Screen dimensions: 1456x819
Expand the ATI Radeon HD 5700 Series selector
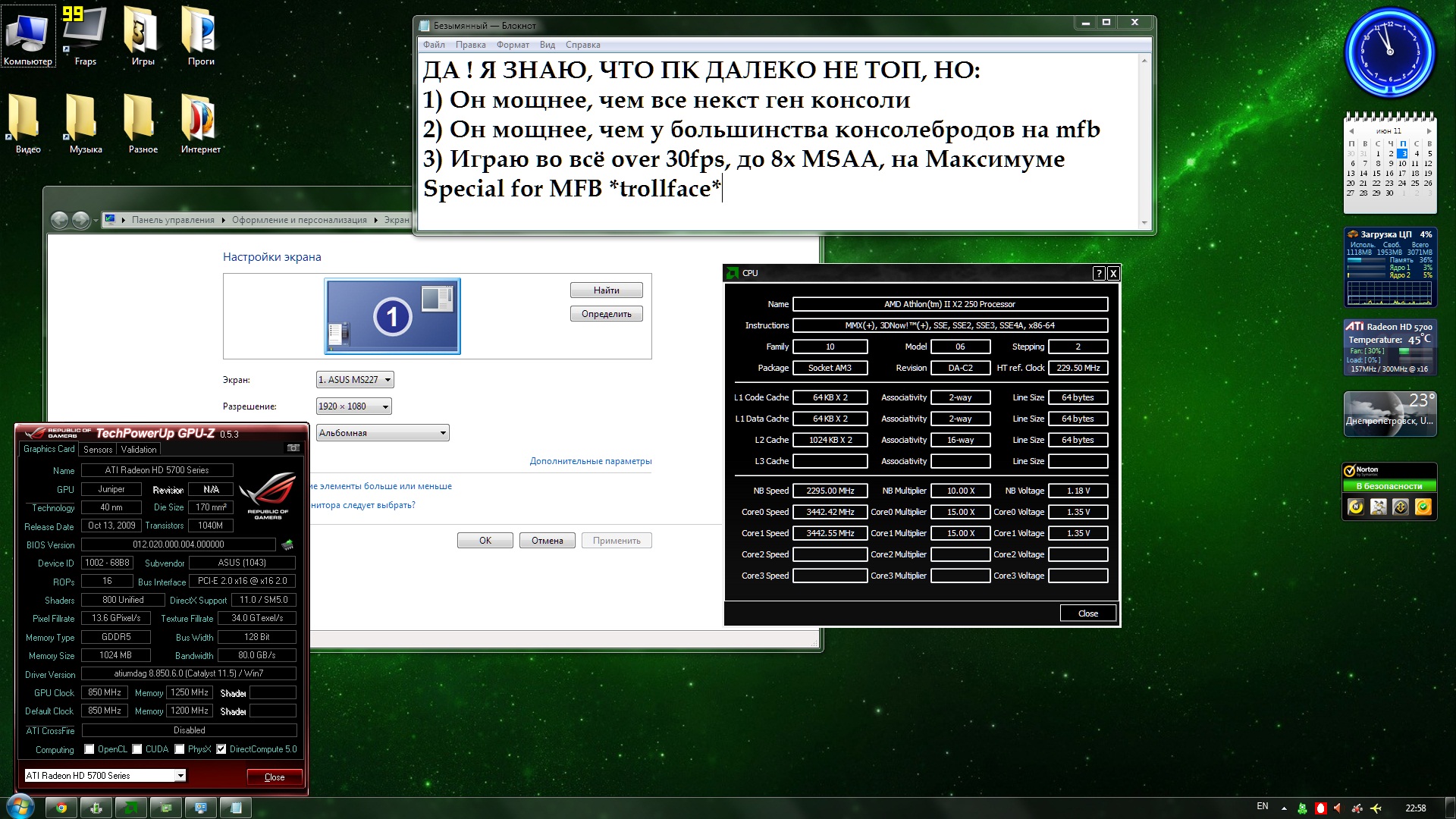pyautogui.click(x=180, y=776)
